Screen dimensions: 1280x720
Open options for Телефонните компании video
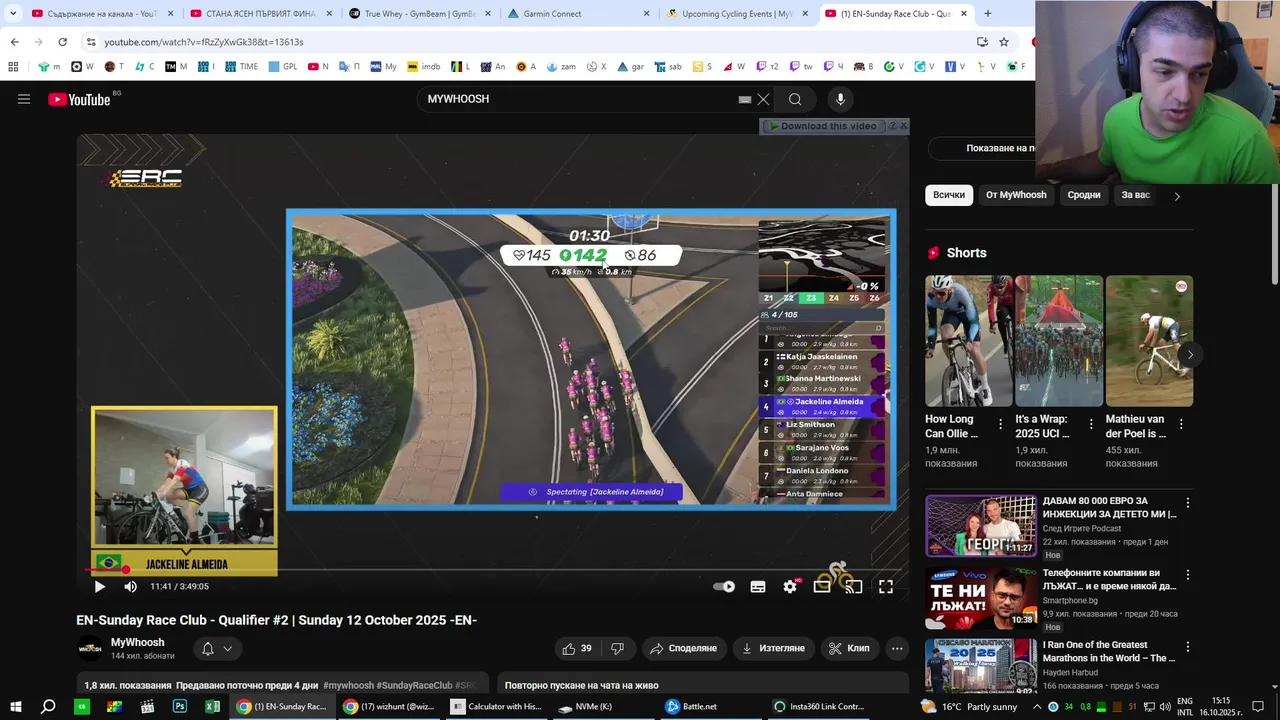click(1188, 575)
